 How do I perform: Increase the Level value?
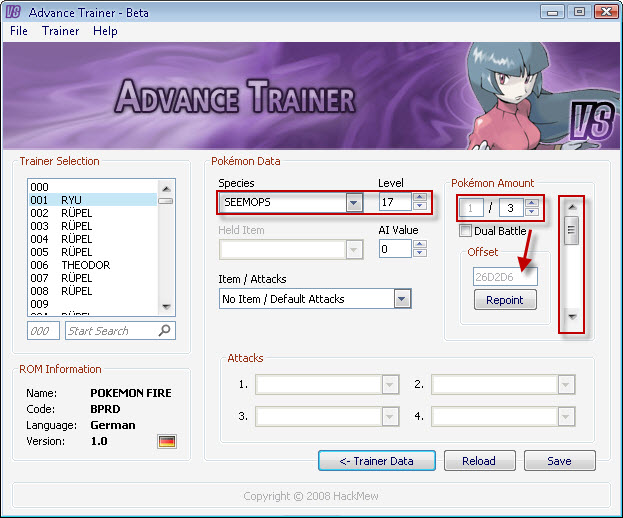click(x=420, y=197)
